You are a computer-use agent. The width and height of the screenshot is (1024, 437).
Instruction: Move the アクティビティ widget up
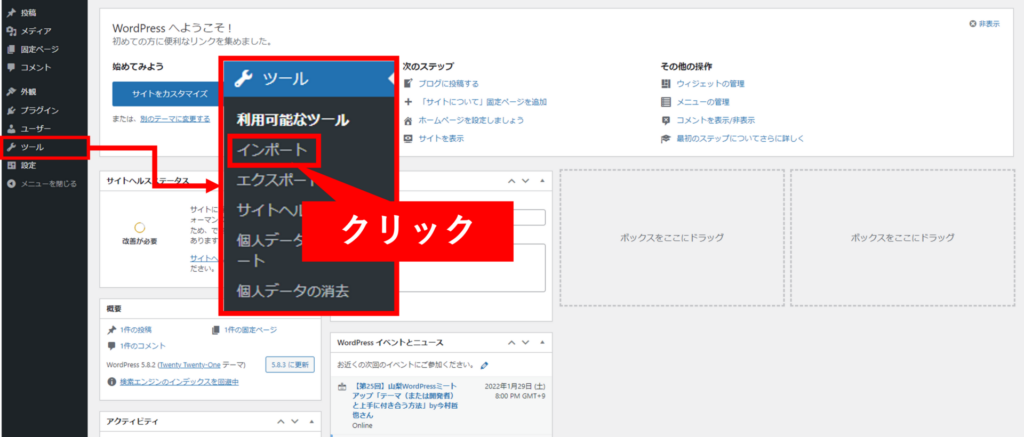[281, 422]
